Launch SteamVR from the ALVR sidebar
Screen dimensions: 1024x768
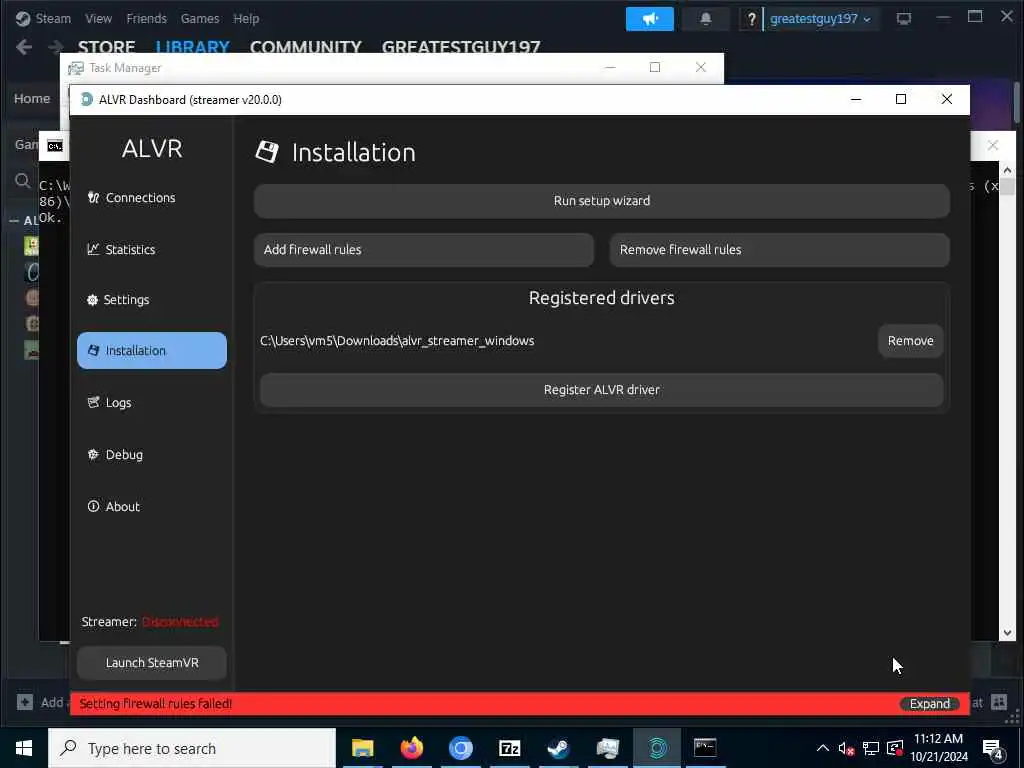[152, 662]
